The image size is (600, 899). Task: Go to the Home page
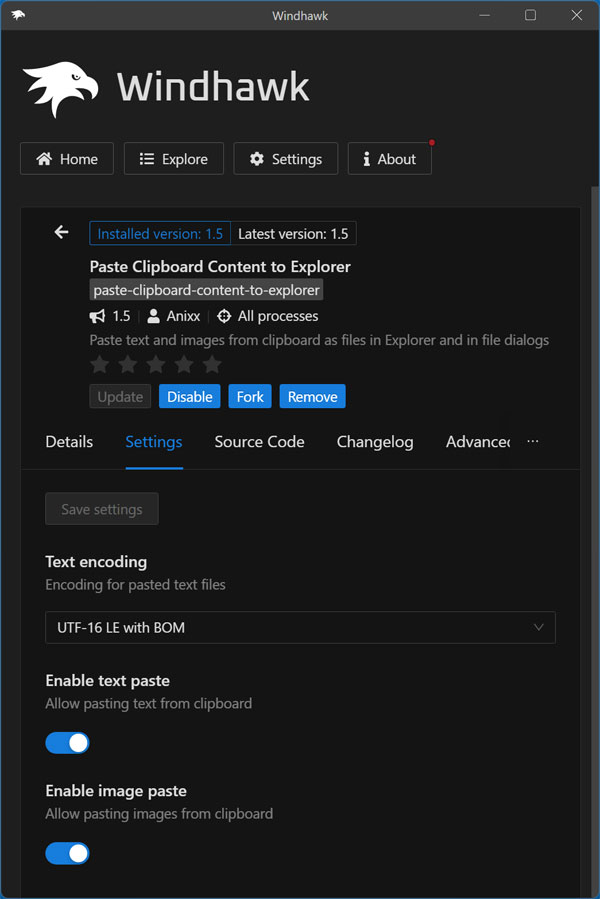pos(67,159)
